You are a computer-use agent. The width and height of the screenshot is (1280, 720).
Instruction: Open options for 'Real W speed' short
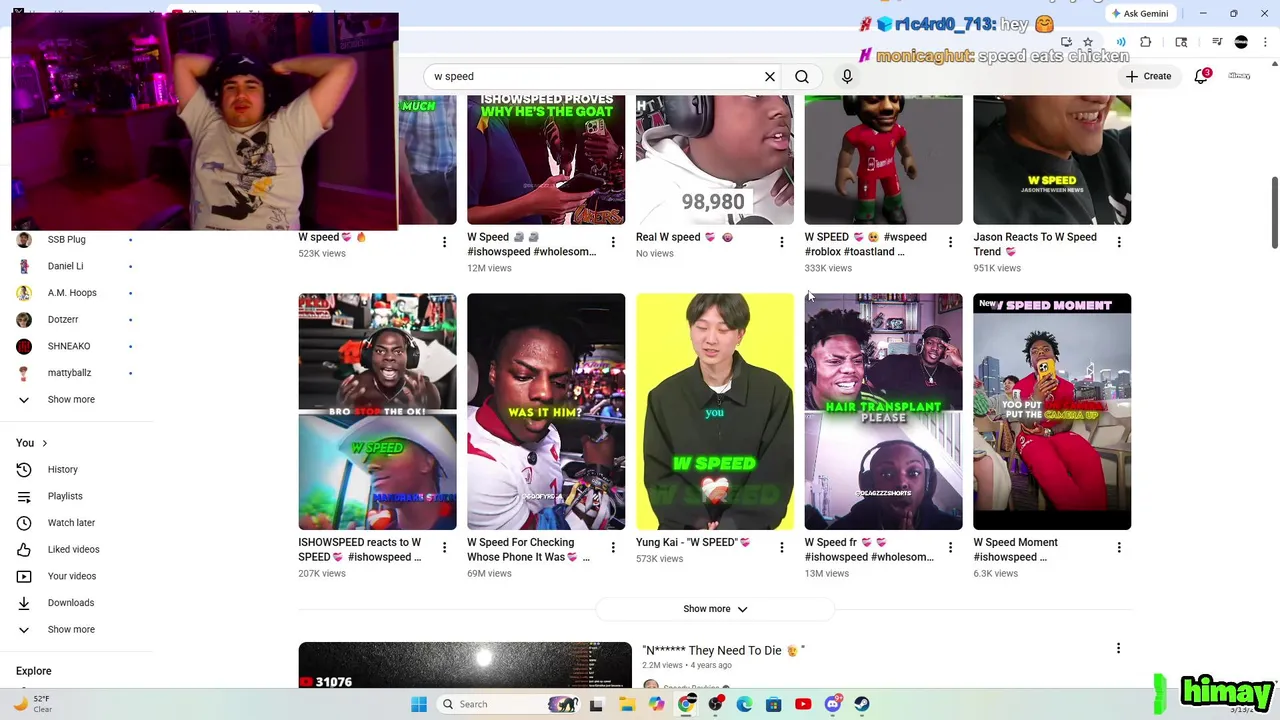tap(782, 242)
